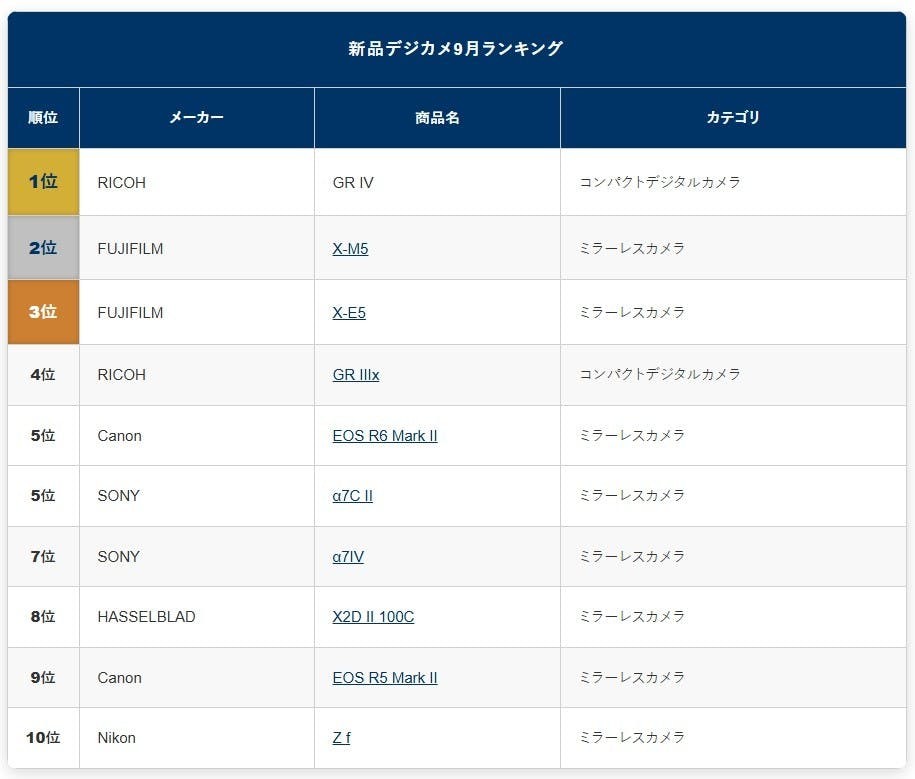Open the EOS R6 Mark II link
The width and height of the screenshot is (915, 779).
point(385,436)
